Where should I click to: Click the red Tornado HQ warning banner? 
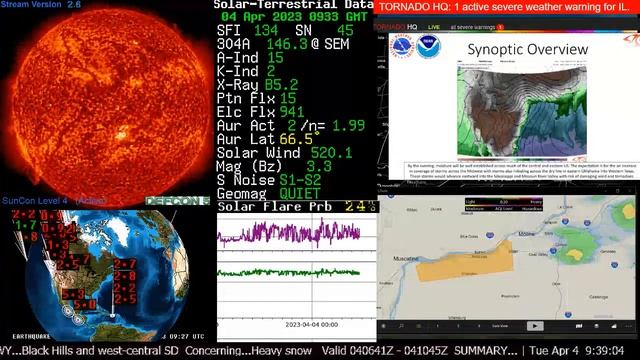point(506,7)
